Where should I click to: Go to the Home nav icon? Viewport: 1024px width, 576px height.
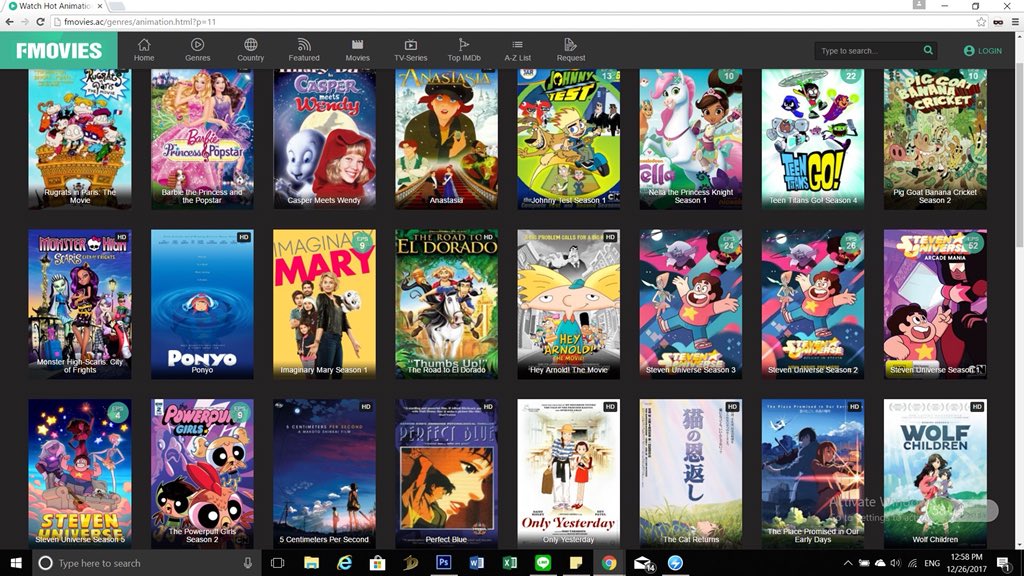pos(144,44)
